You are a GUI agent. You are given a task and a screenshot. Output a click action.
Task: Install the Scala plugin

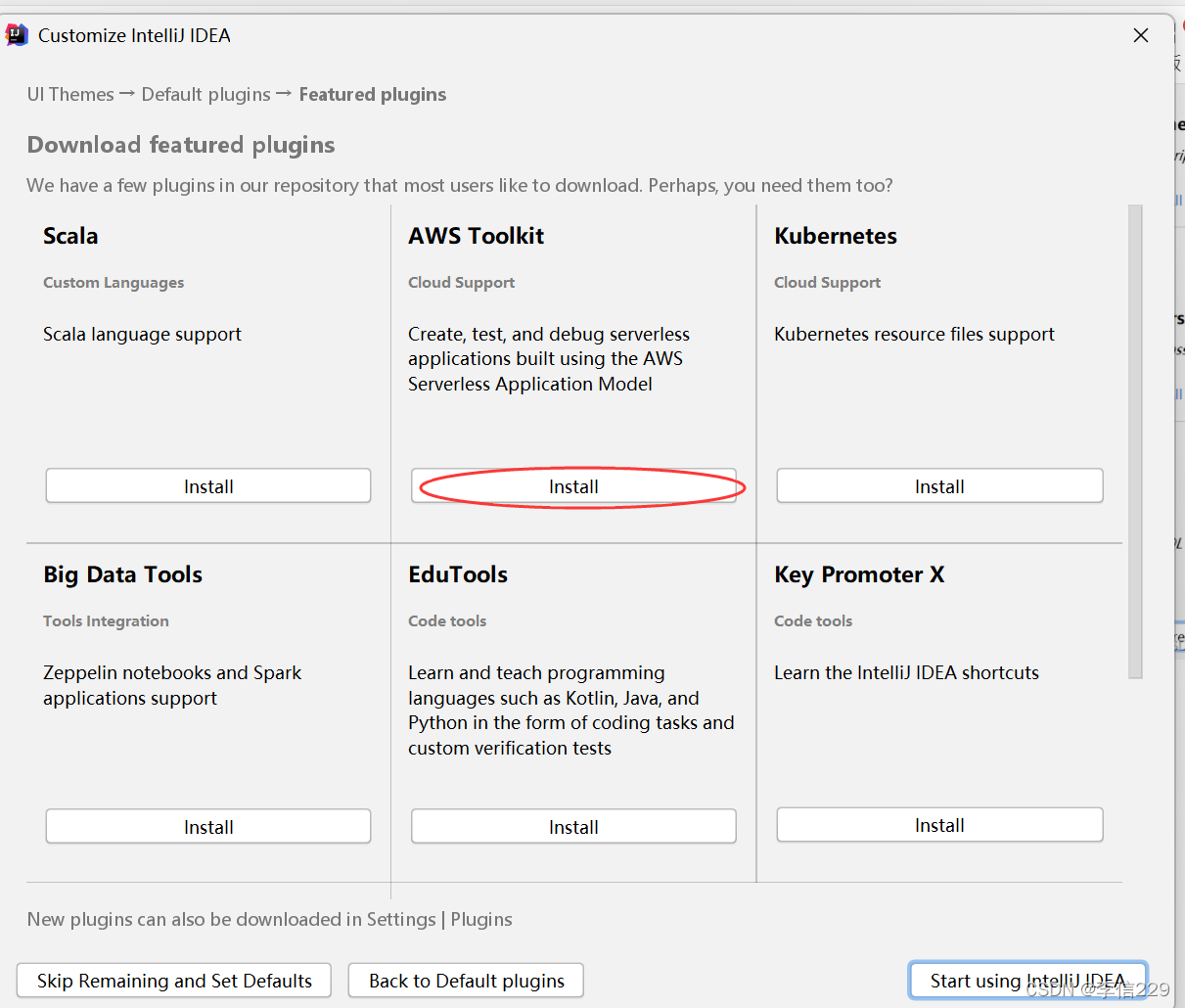(208, 486)
